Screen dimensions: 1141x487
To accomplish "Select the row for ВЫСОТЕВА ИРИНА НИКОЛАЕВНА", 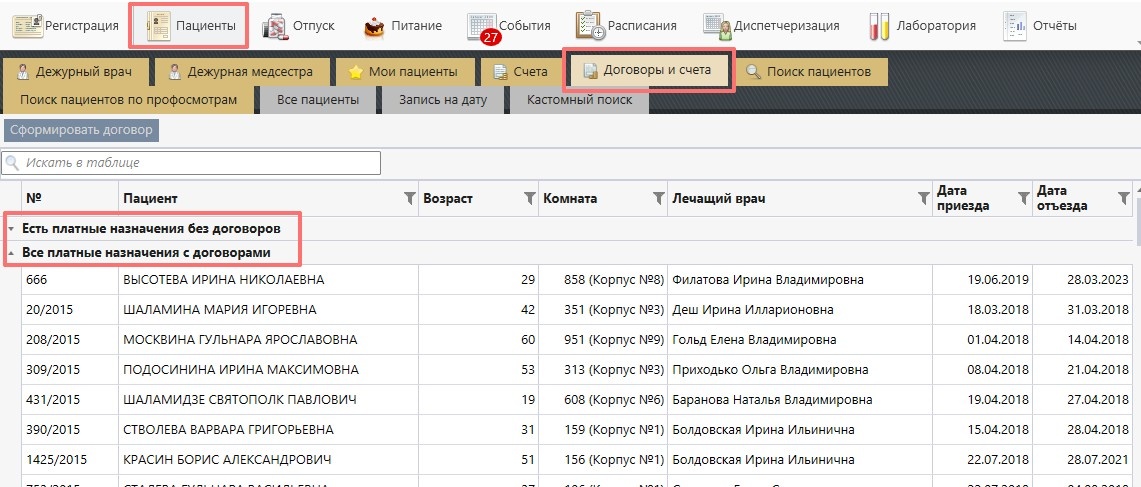I will click(222, 280).
